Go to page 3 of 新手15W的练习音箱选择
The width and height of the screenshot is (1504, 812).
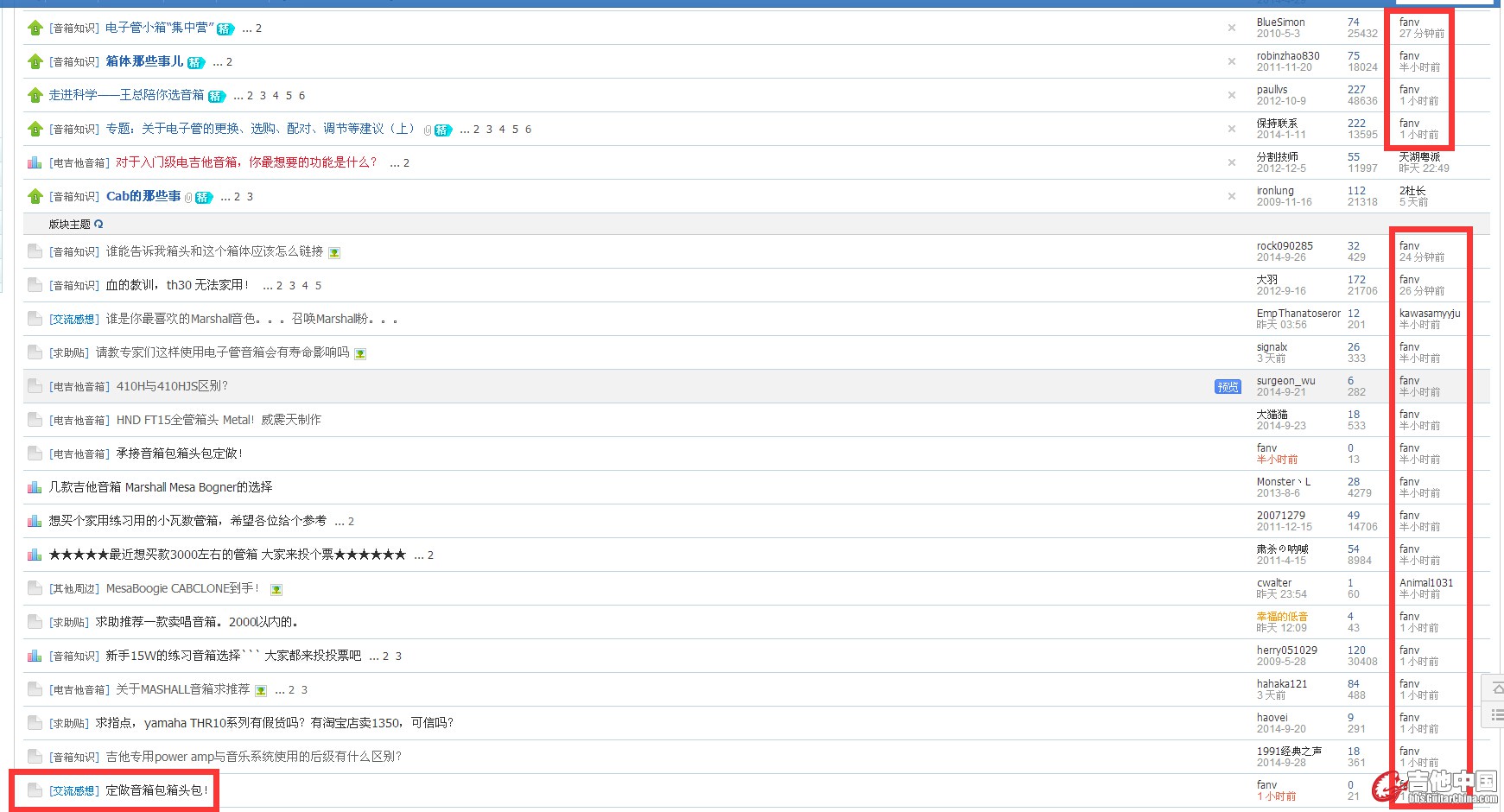[398, 657]
